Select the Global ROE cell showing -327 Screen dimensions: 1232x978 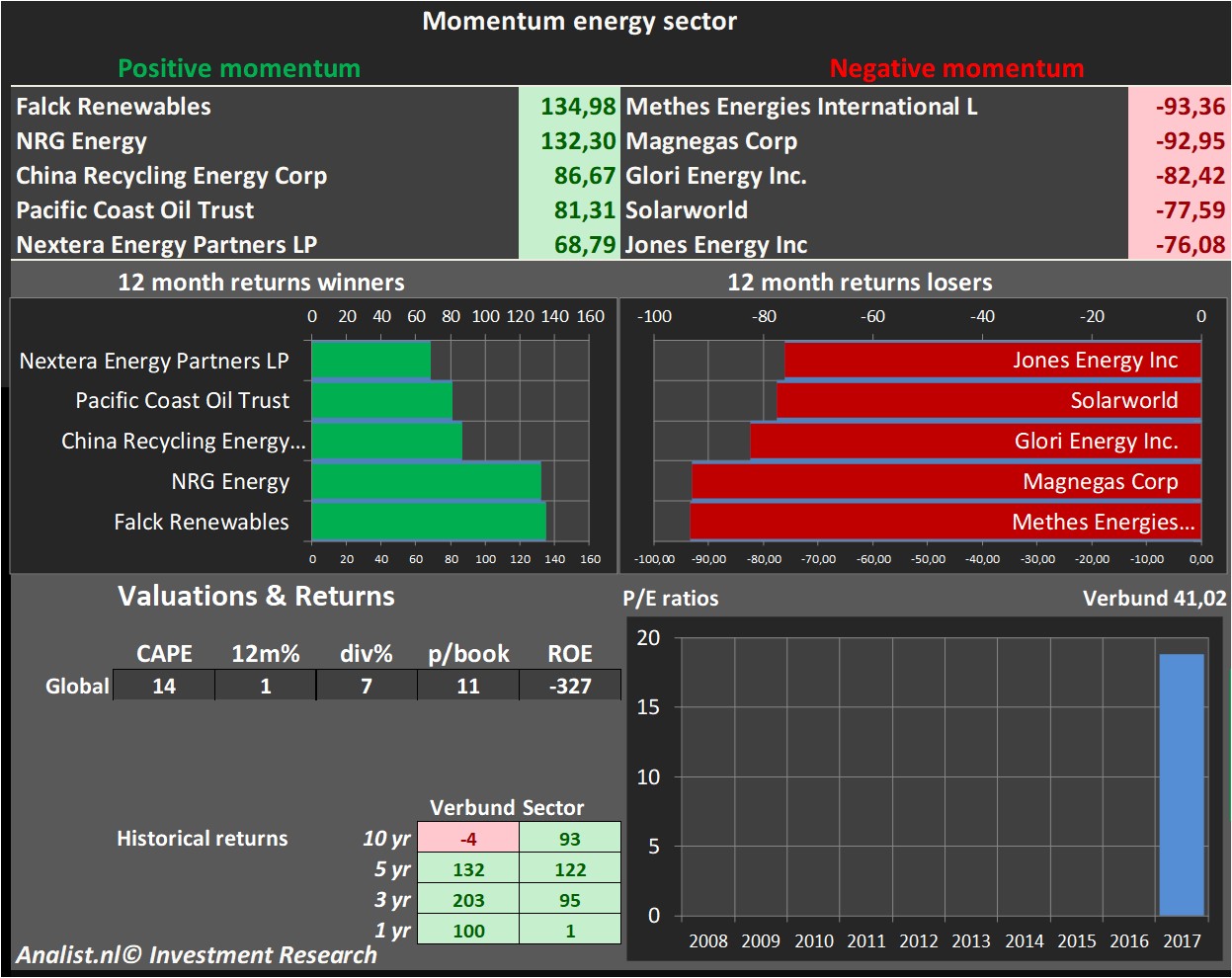tap(570, 686)
